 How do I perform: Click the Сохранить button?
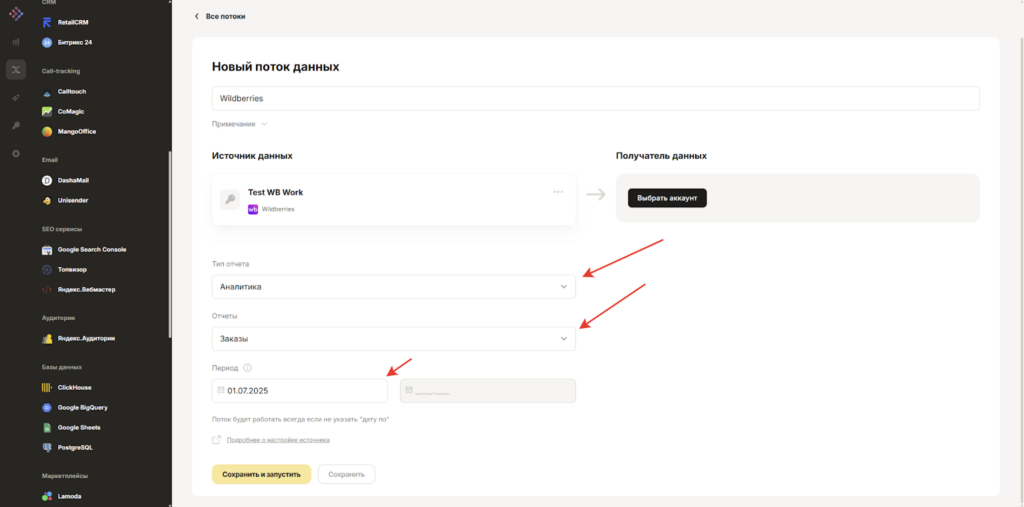click(x=347, y=474)
